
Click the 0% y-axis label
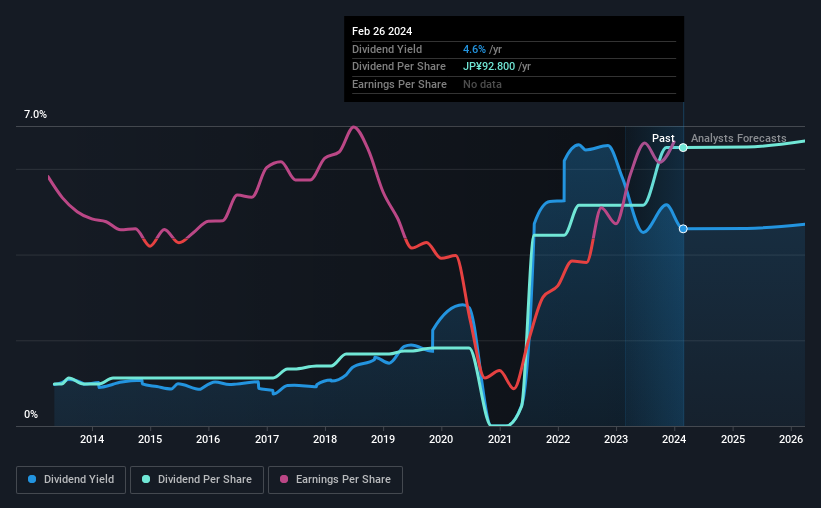(31, 415)
